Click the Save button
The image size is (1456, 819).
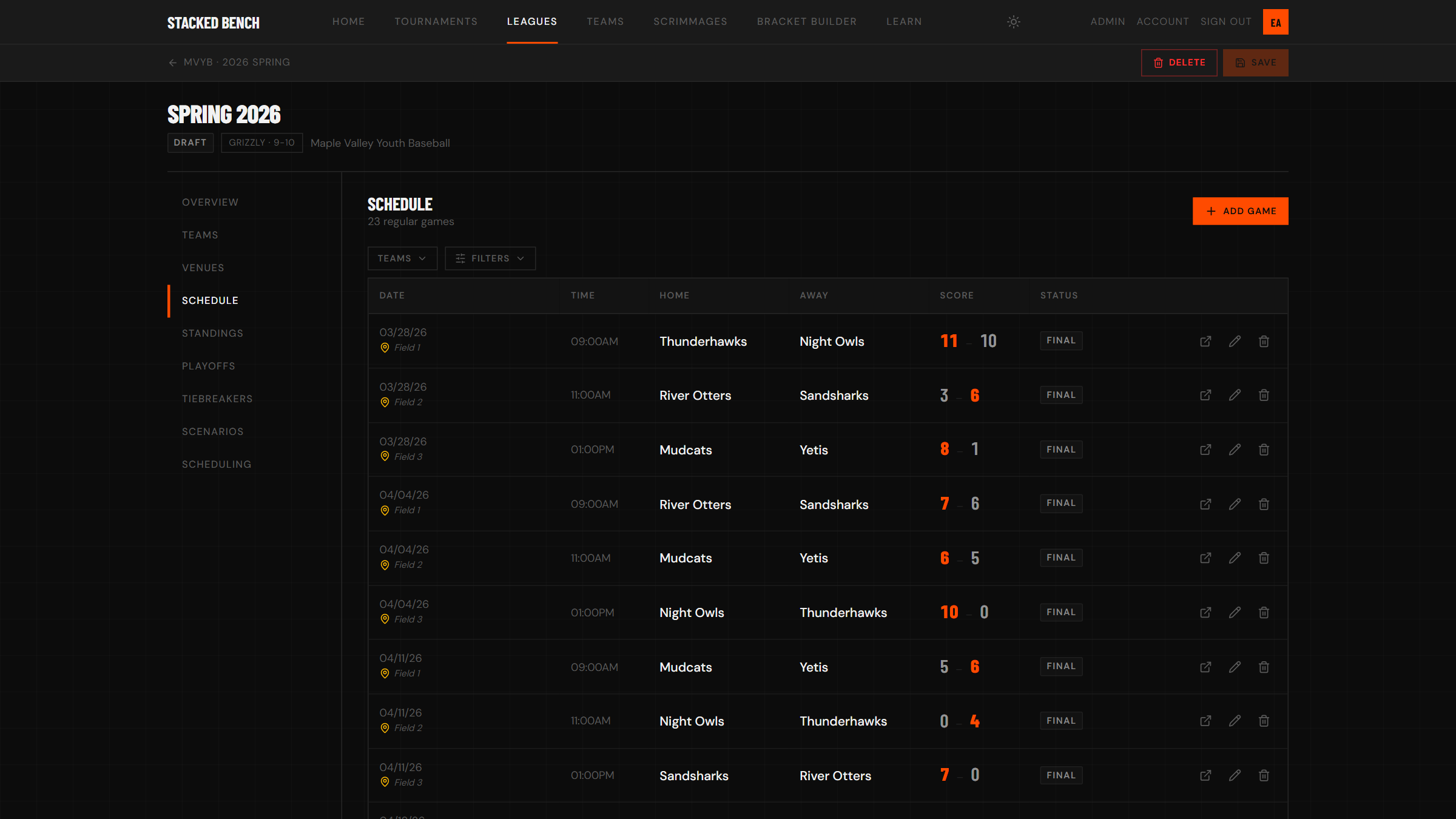tap(1255, 62)
